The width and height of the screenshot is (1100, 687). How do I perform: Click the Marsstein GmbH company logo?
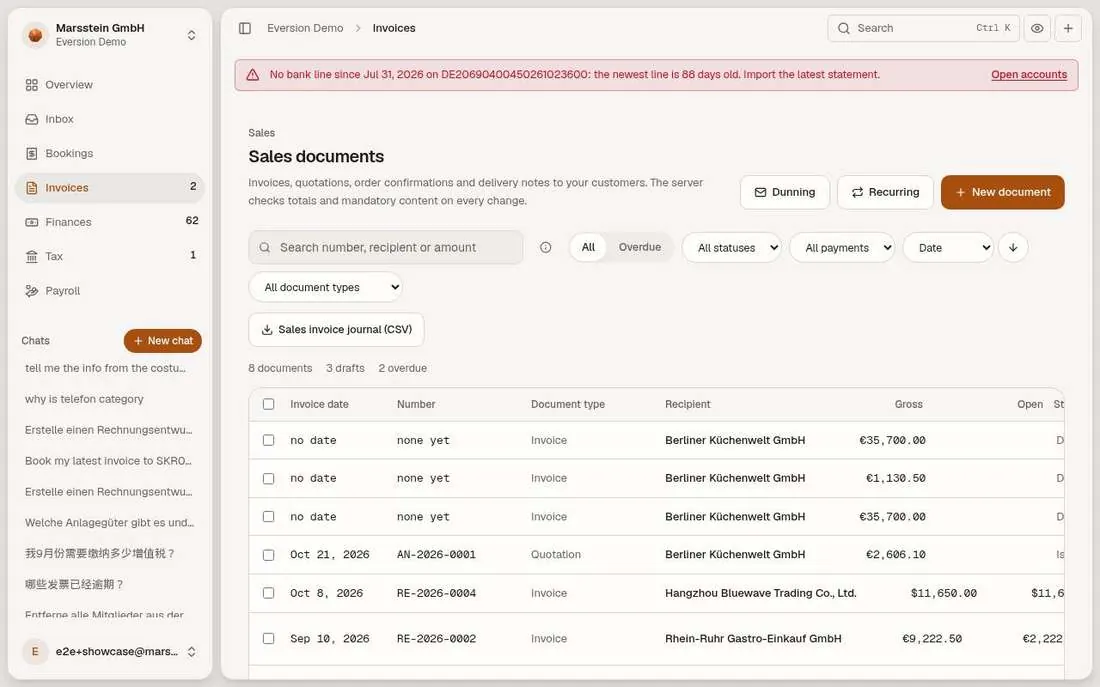coord(35,34)
